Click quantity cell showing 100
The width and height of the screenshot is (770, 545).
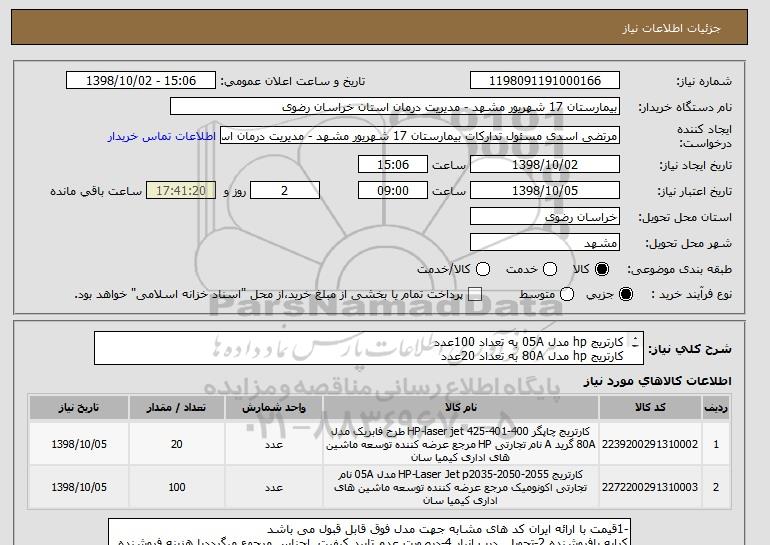(176, 487)
